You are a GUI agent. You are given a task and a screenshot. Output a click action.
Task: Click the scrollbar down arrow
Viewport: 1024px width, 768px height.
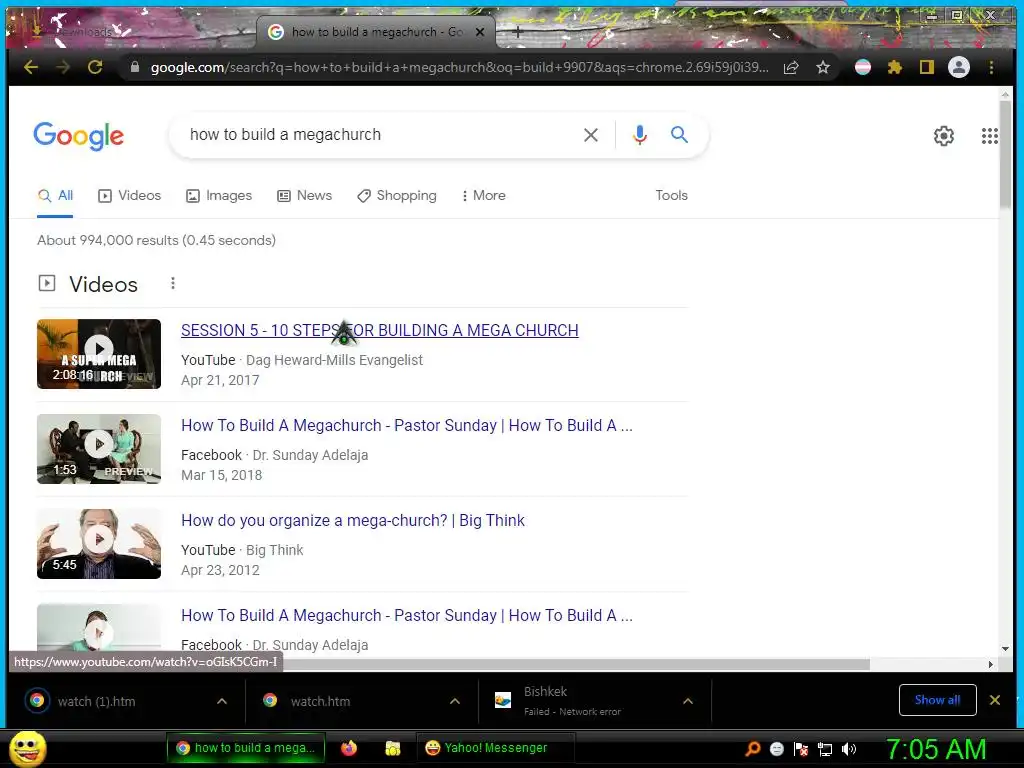coord(1005,648)
